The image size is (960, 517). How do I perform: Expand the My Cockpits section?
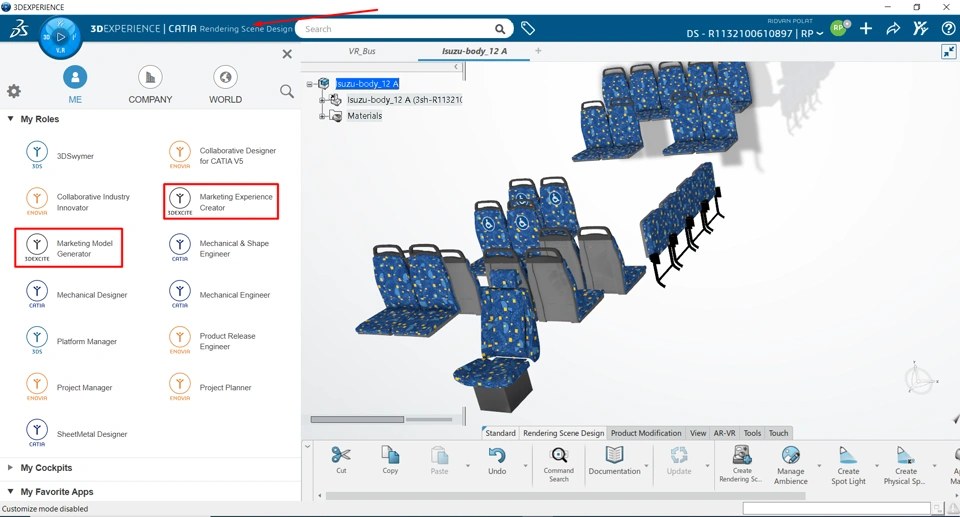10,467
